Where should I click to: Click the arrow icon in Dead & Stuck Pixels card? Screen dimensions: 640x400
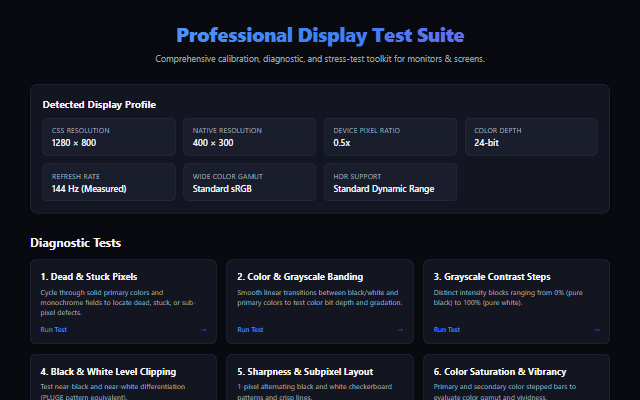point(203,330)
